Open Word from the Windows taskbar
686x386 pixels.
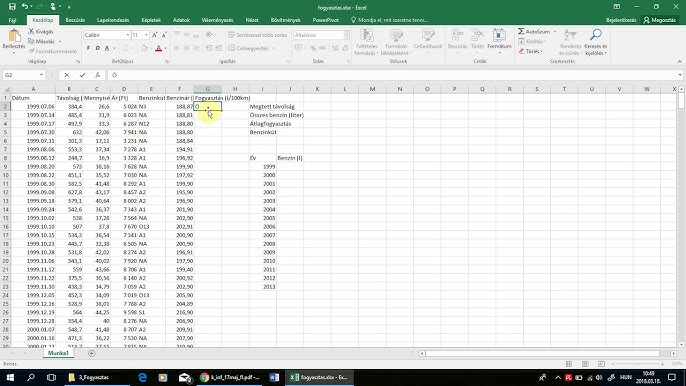[274, 377]
